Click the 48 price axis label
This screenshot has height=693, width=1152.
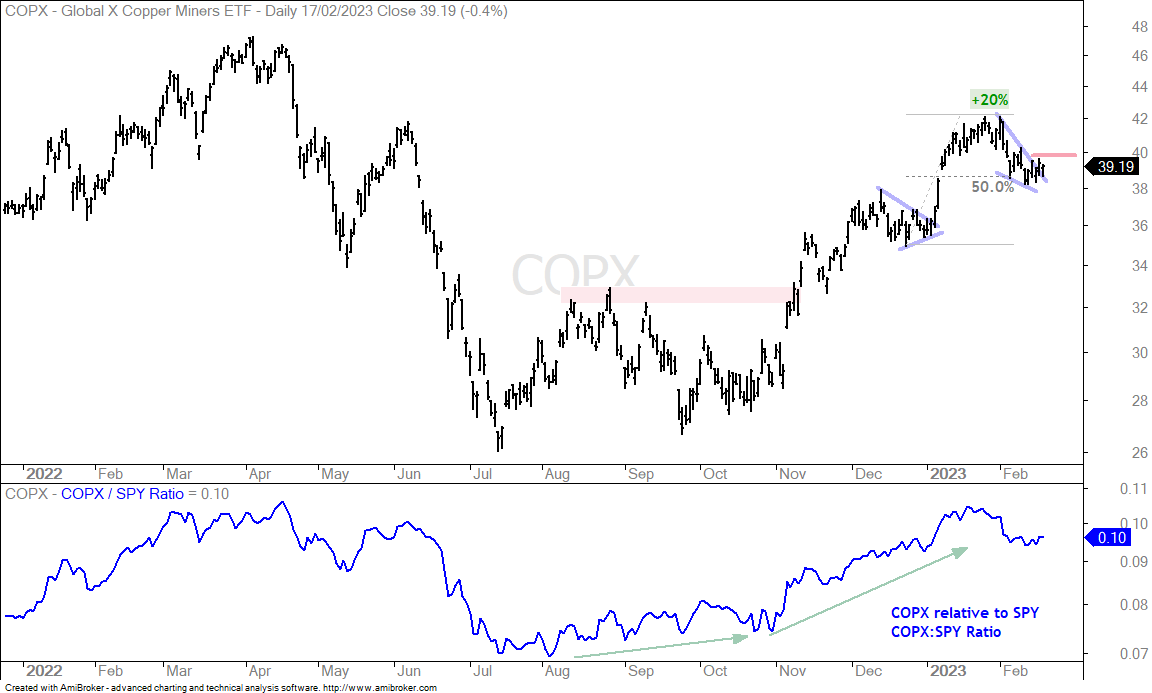pyautogui.click(x=1140, y=27)
